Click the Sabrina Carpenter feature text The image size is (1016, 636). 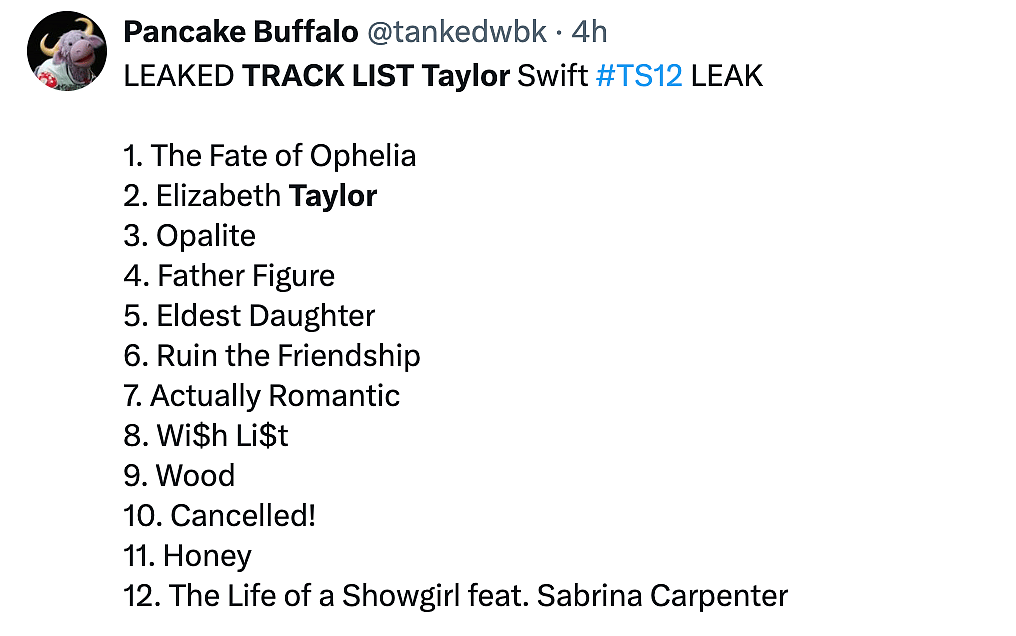click(662, 596)
